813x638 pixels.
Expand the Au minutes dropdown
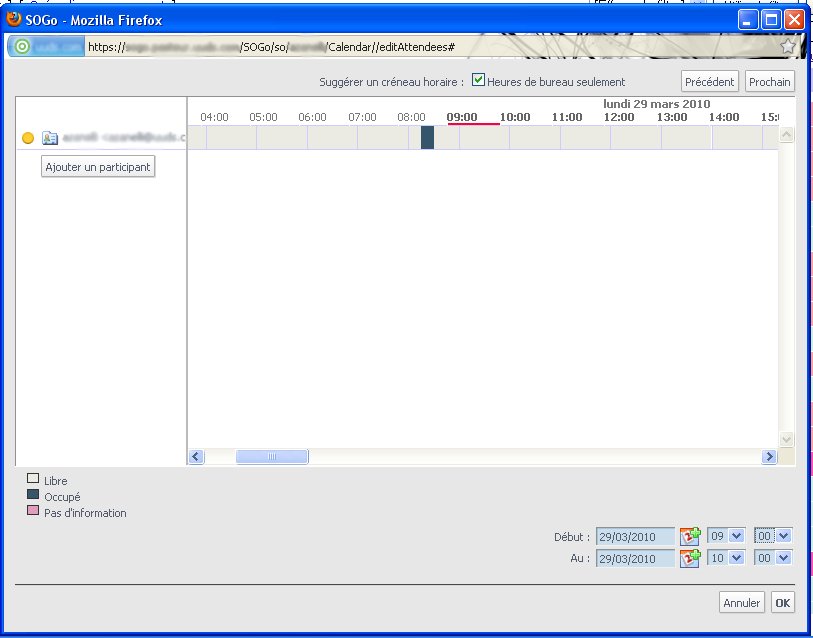pyautogui.click(x=773, y=558)
